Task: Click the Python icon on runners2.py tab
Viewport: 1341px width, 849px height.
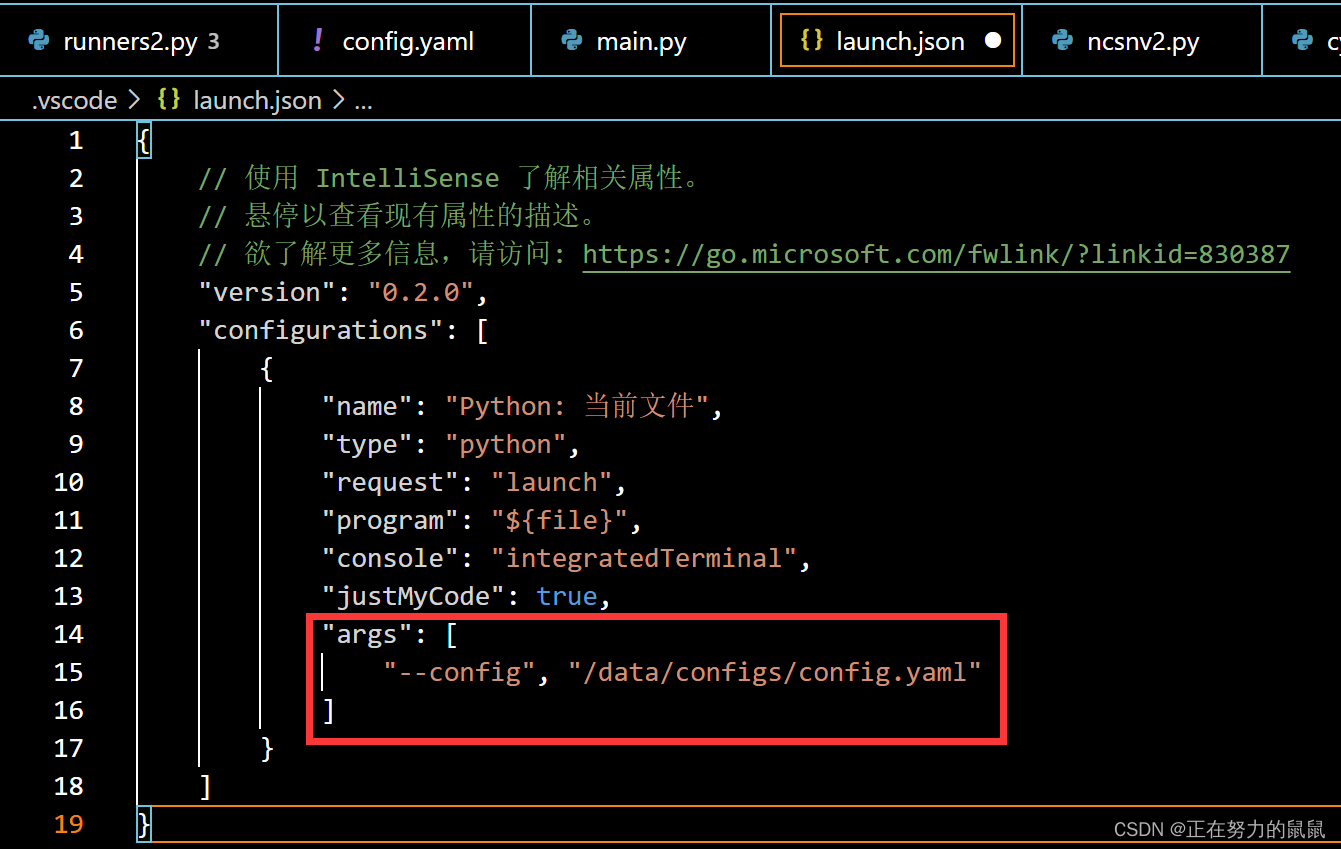Action: point(38,40)
